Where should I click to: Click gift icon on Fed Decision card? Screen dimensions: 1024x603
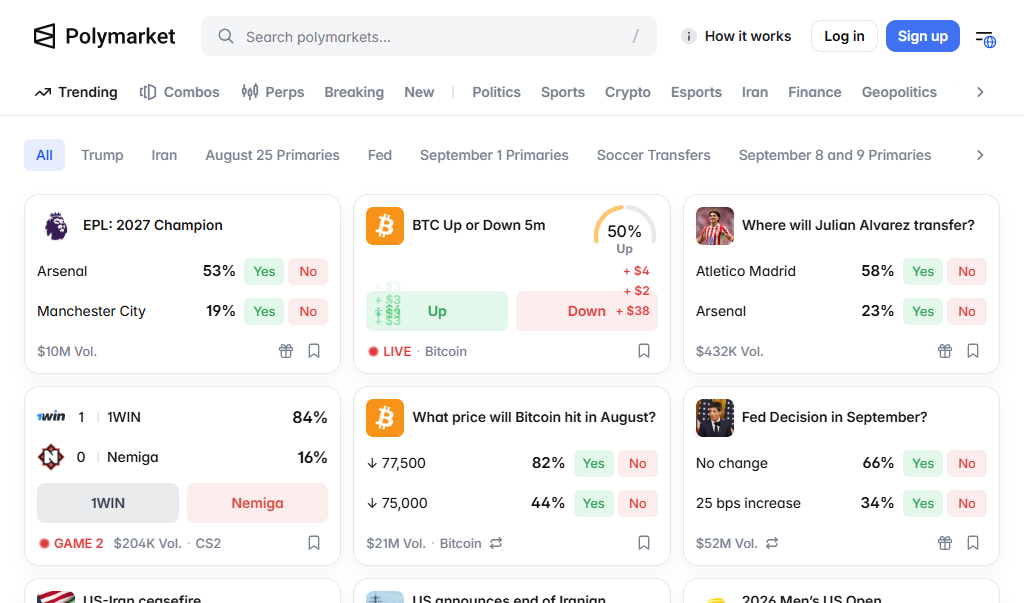point(945,543)
